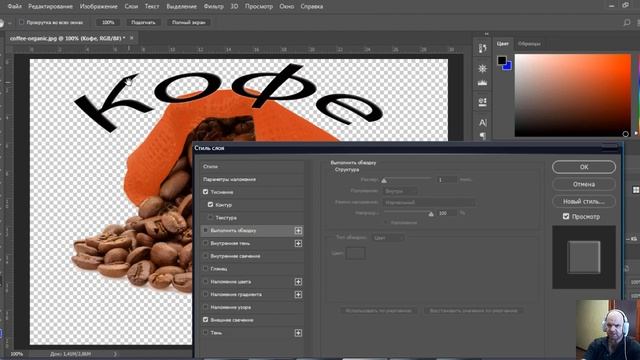The width and height of the screenshot is (640, 360).
Task: Collapse the icon panel dock double-arrow
Action: (486, 34)
